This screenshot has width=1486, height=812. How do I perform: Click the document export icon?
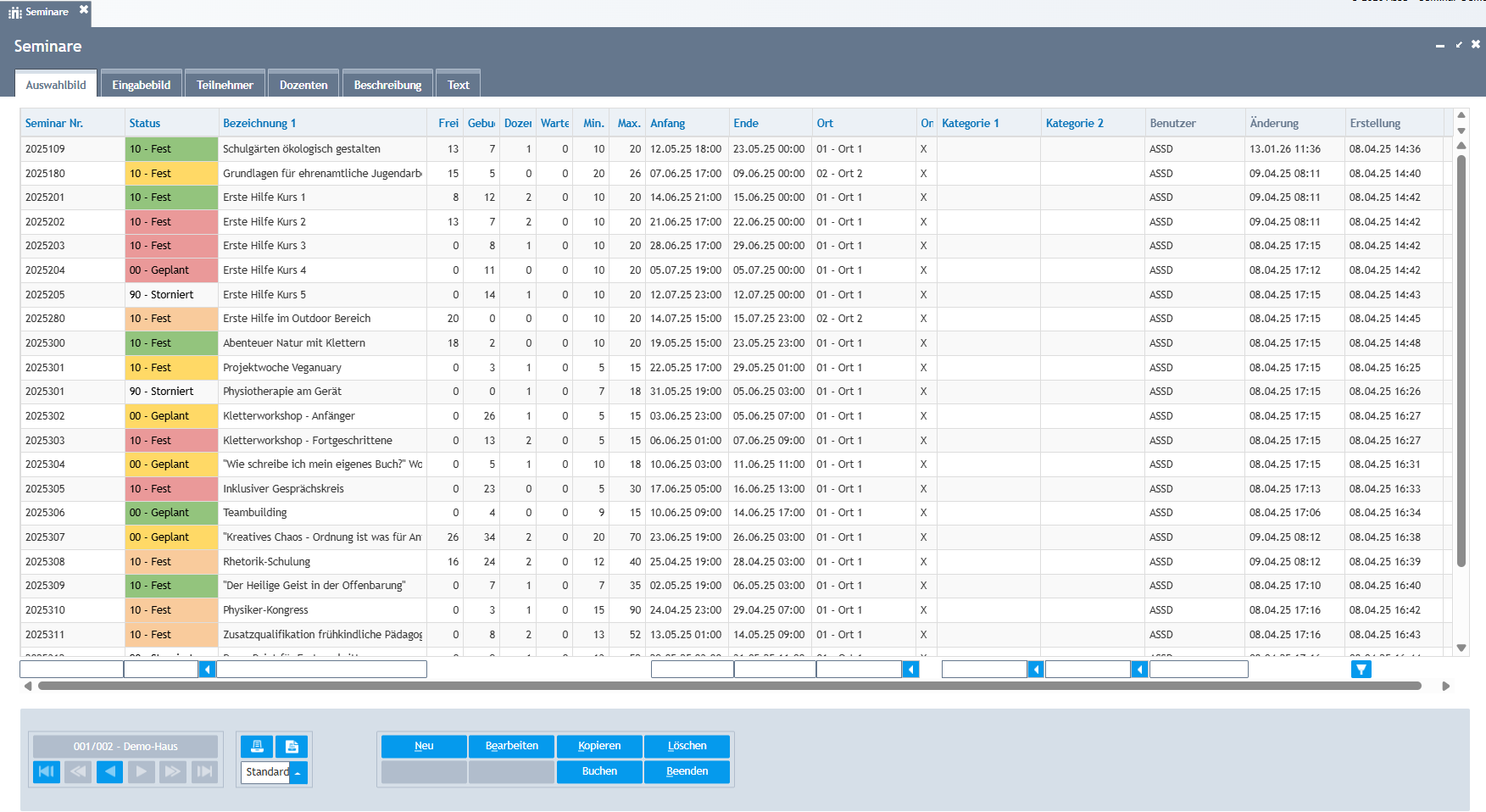pyautogui.click(x=292, y=746)
